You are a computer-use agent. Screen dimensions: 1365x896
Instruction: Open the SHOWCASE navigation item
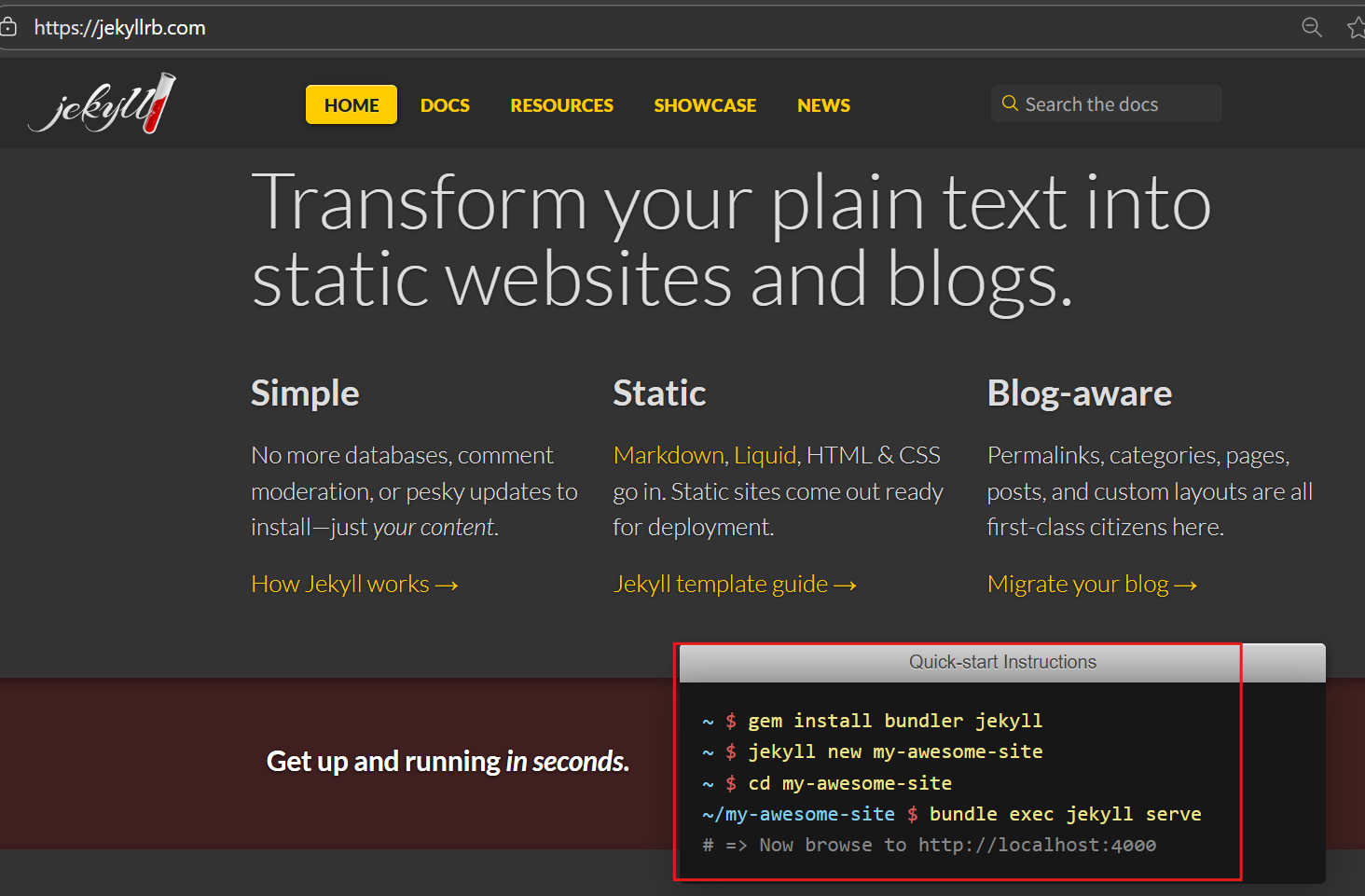click(x=705, y=105)
